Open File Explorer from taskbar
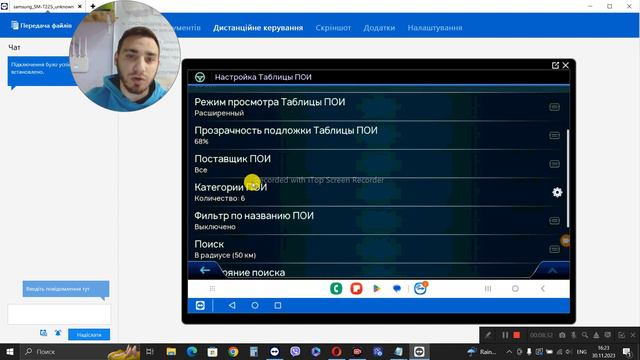The width and height of the screenshot is (640, 360). [x=171, y=351]
